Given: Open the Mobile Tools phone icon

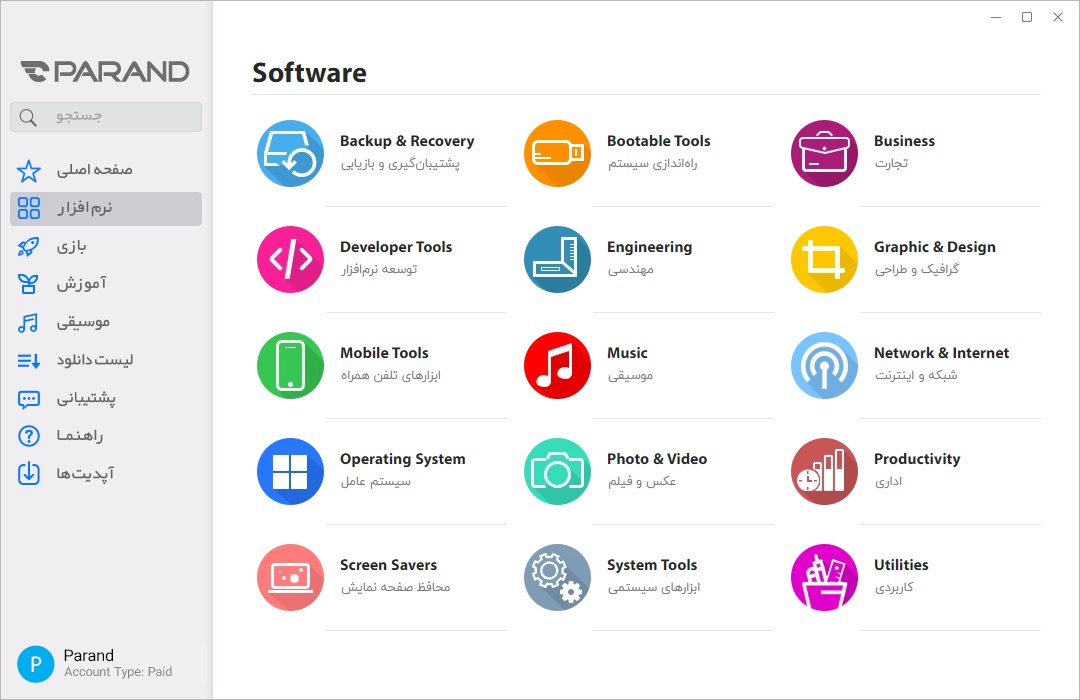Looking at the screenshot, I should (290, 366).
